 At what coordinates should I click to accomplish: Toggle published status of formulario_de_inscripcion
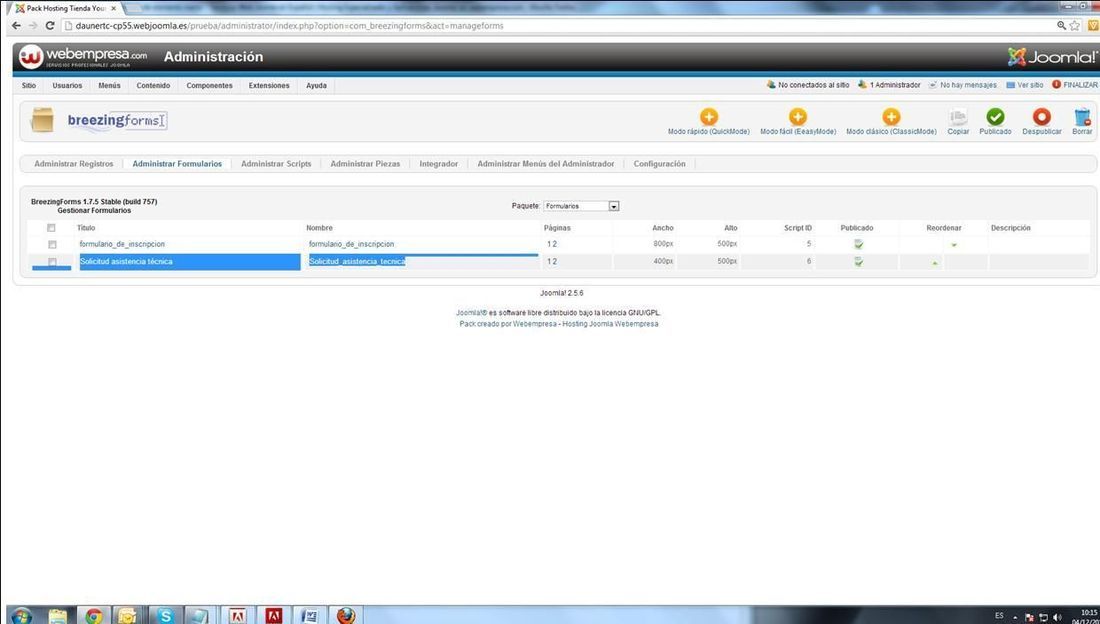859,244
